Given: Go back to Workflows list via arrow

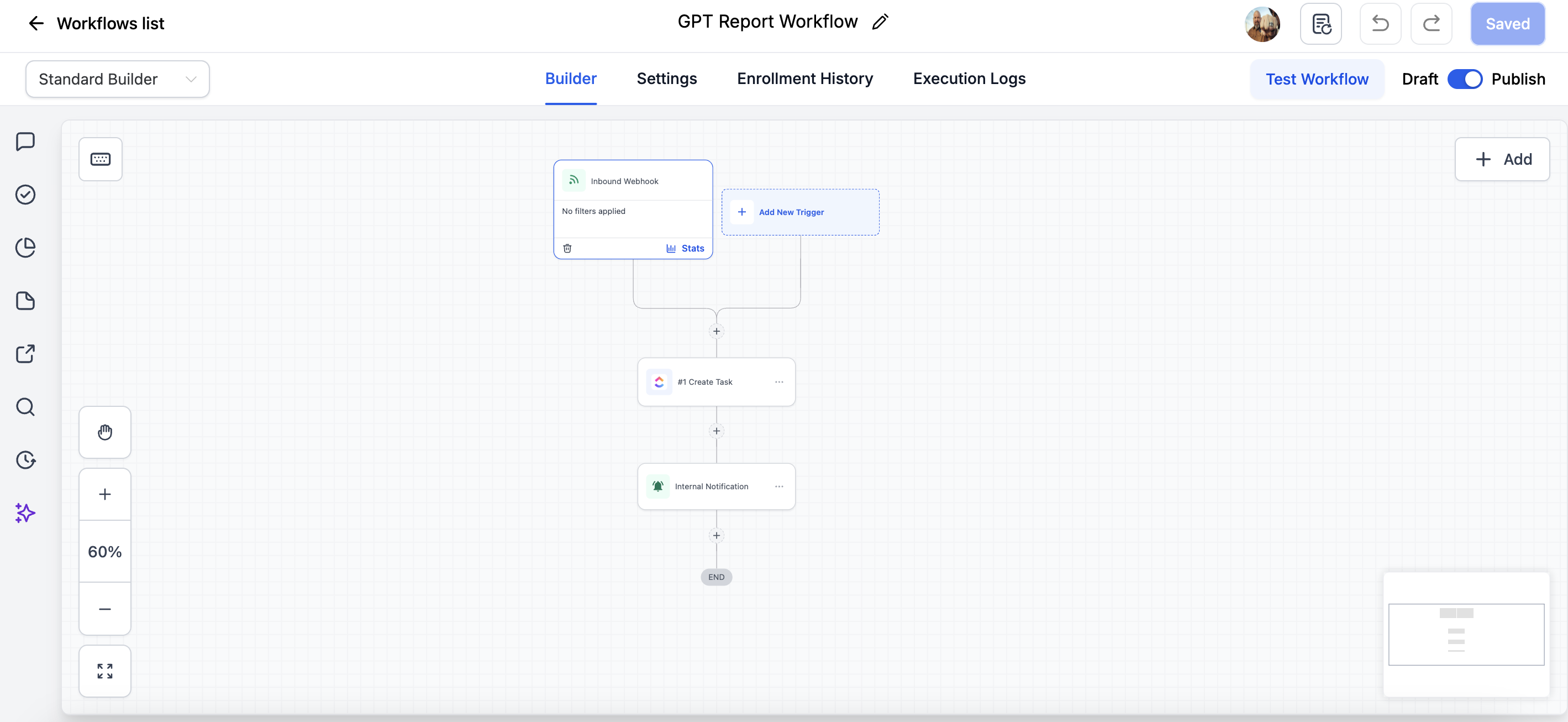Looking at the screenshot, I should tap(36, 23).
